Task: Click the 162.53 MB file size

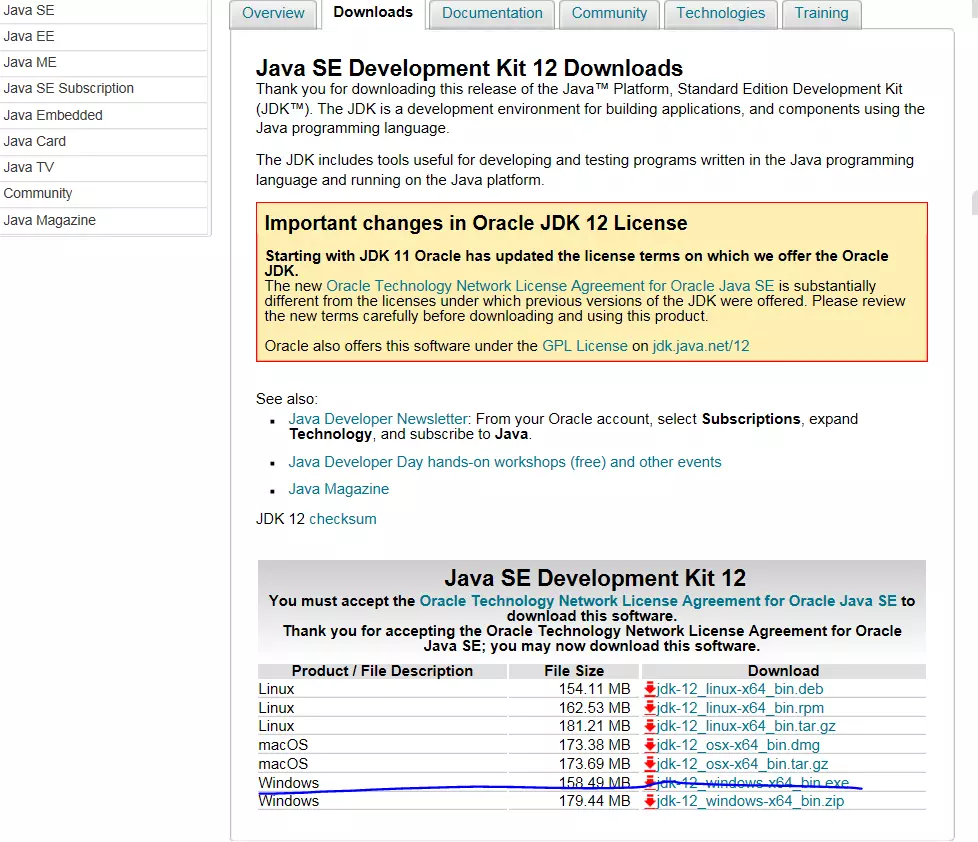Action: [594, 707]
